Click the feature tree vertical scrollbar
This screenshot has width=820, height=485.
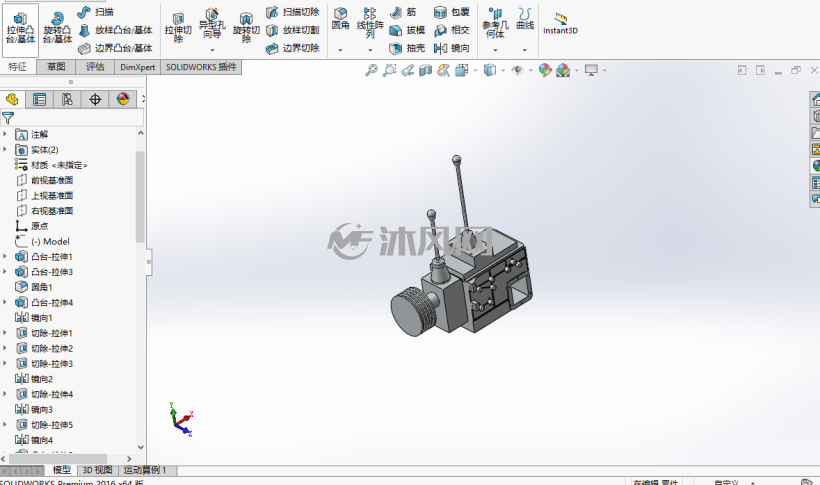[x=140, y=196]
